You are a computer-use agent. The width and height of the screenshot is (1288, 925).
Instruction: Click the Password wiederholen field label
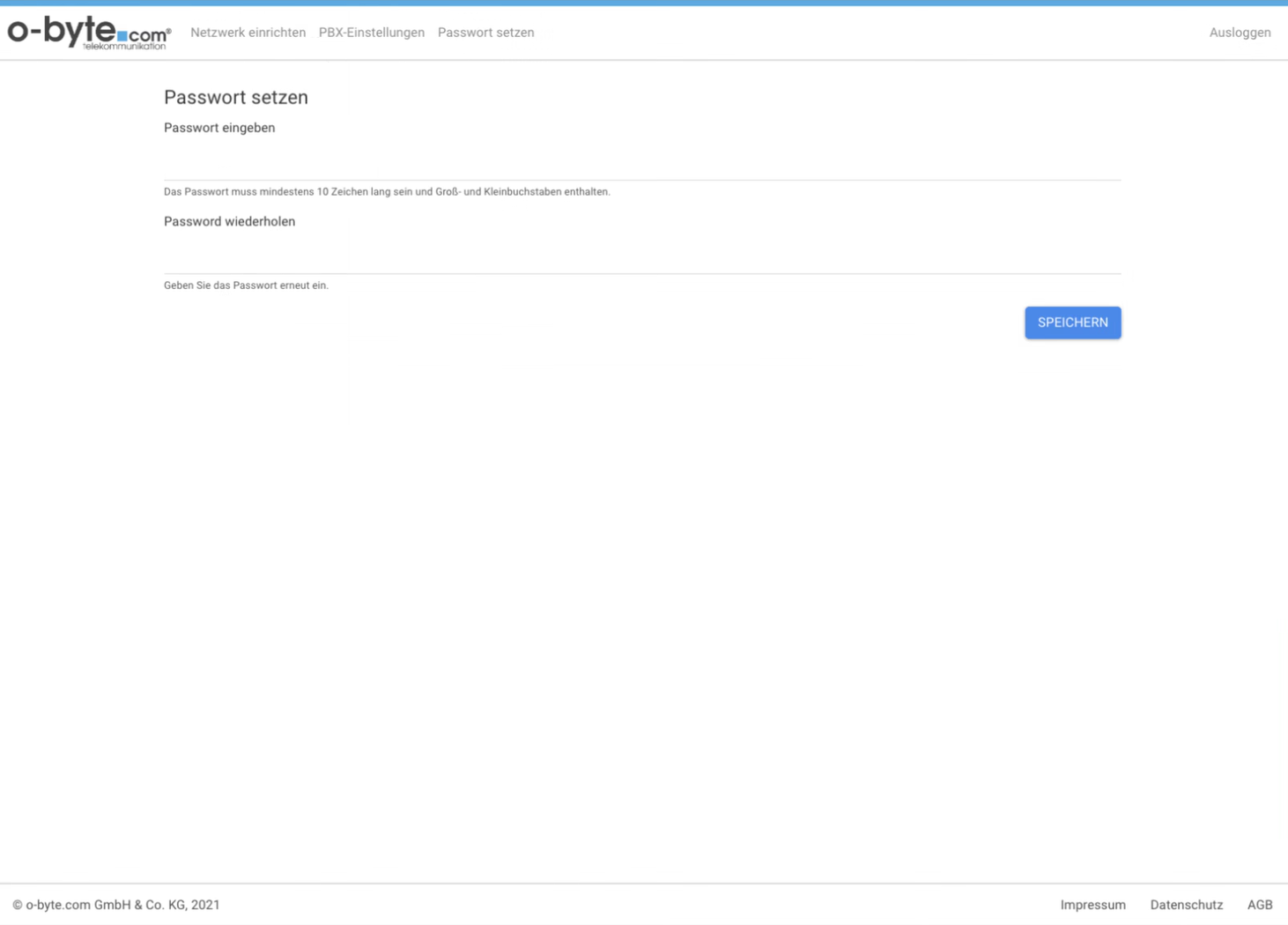click(x=229, y=221)
